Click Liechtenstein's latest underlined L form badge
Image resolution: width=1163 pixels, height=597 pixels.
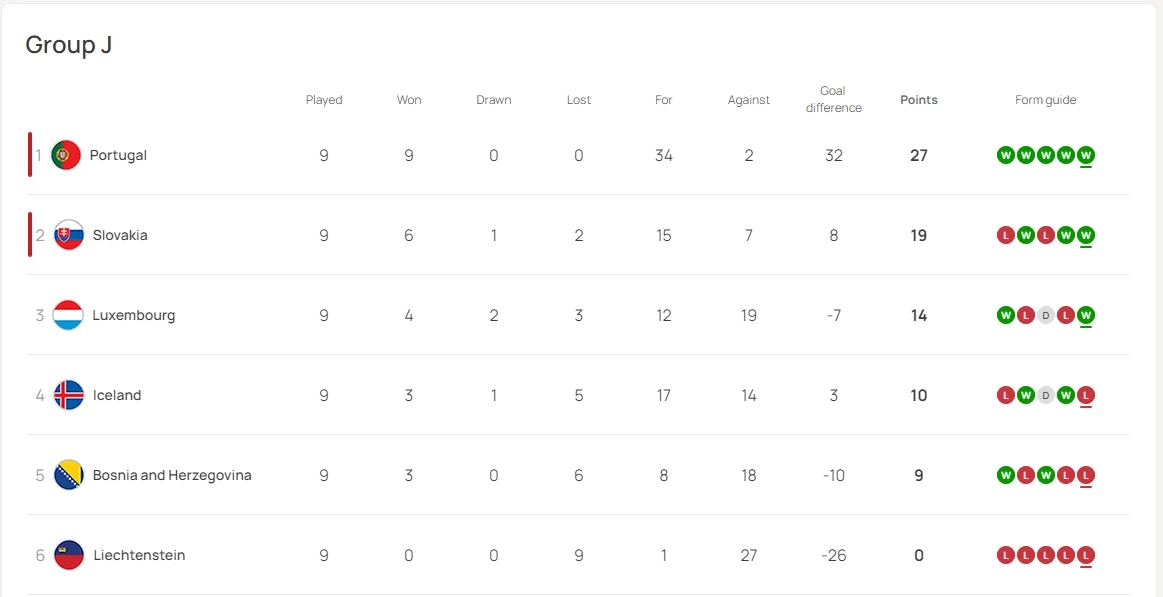[1086, 555]
